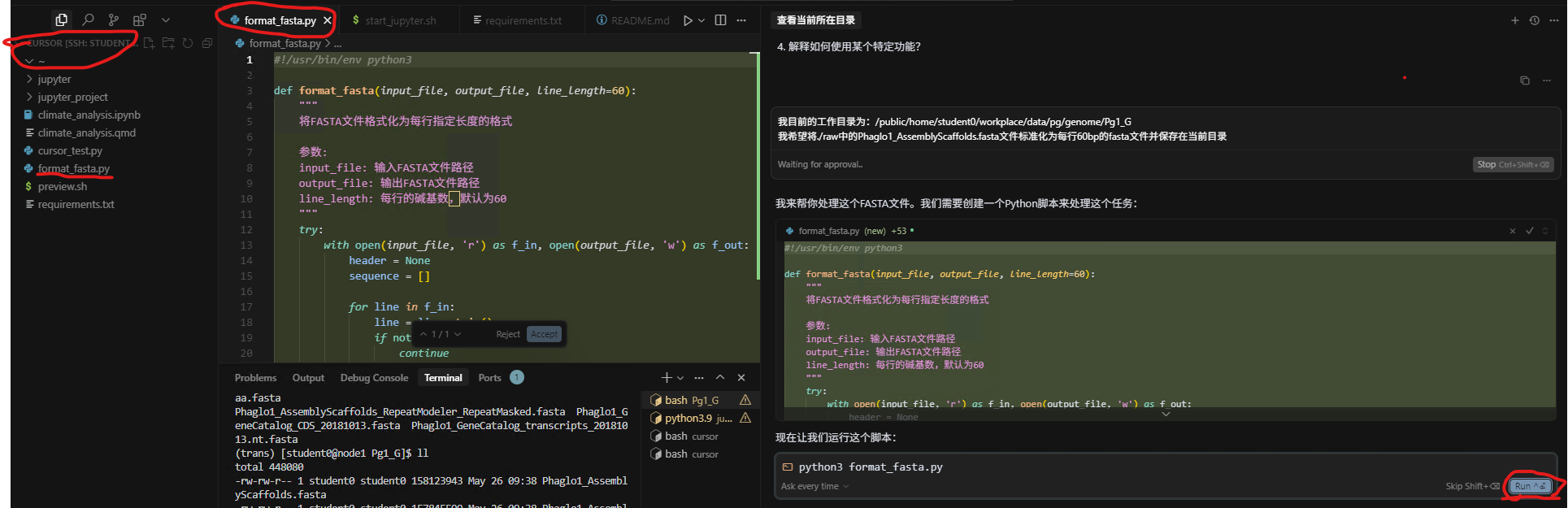Open chat history clock icon

(1534, 20)
